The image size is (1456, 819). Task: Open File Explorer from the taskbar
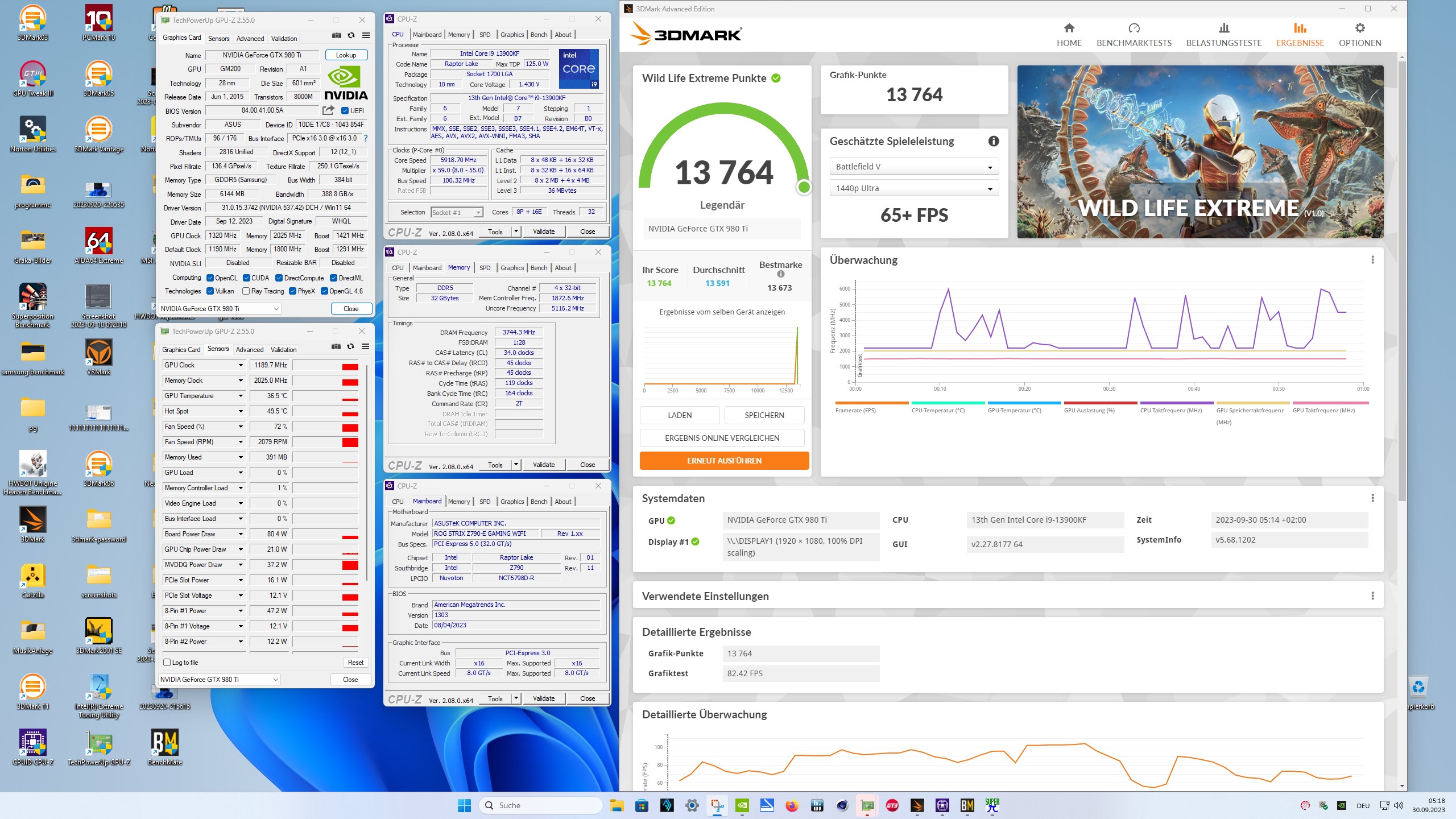pos(617,805)
